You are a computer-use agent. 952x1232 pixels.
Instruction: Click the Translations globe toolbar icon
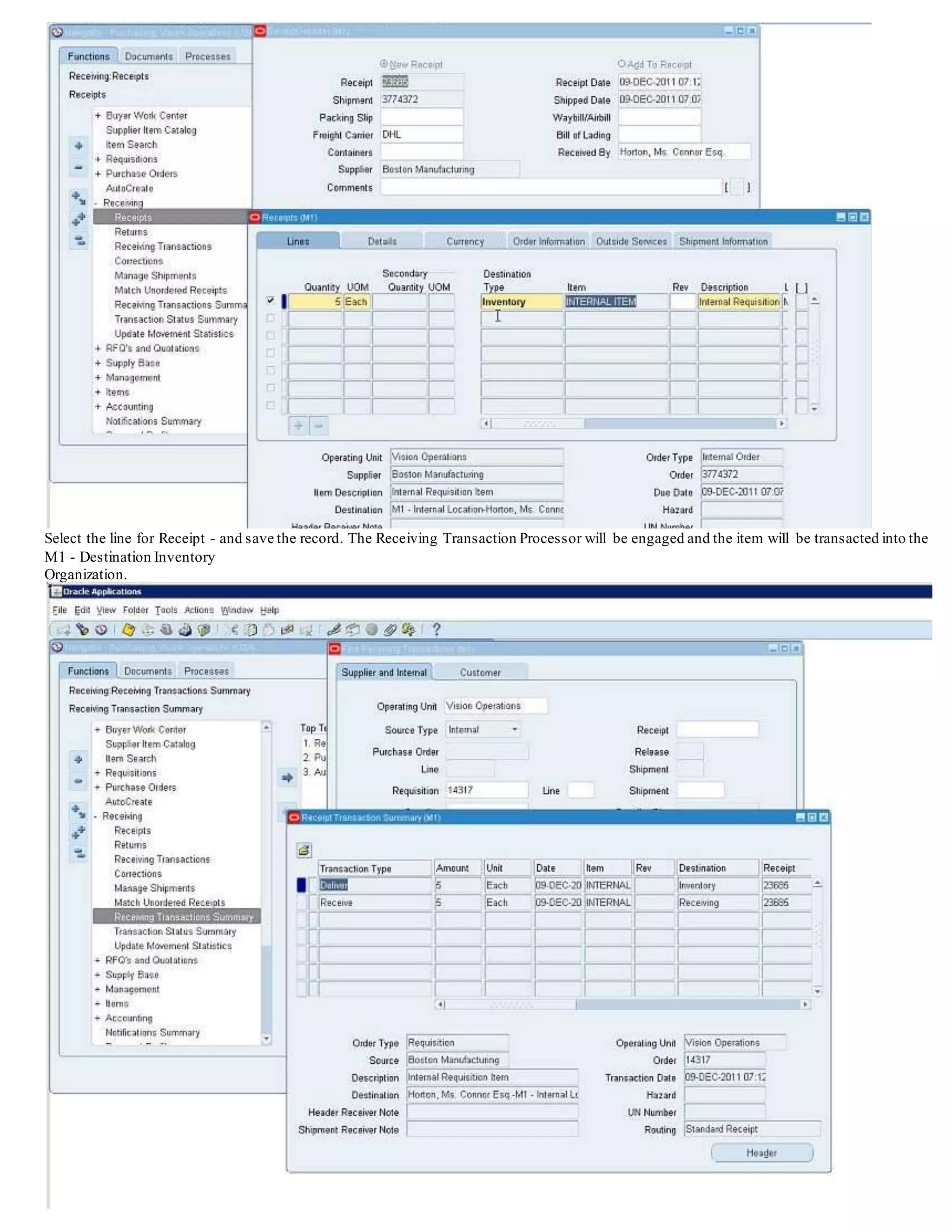click(372, 629)
